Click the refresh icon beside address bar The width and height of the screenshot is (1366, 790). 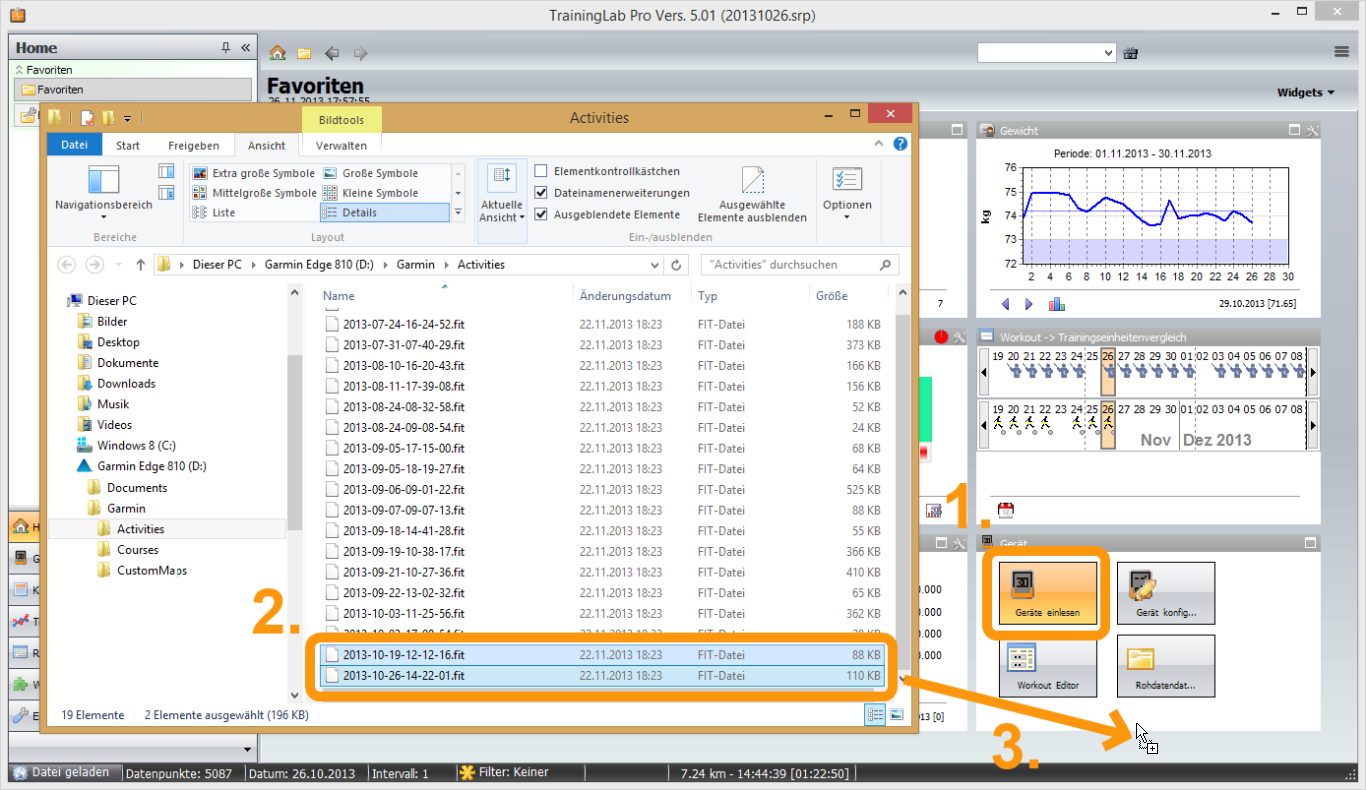coord(677,265)
